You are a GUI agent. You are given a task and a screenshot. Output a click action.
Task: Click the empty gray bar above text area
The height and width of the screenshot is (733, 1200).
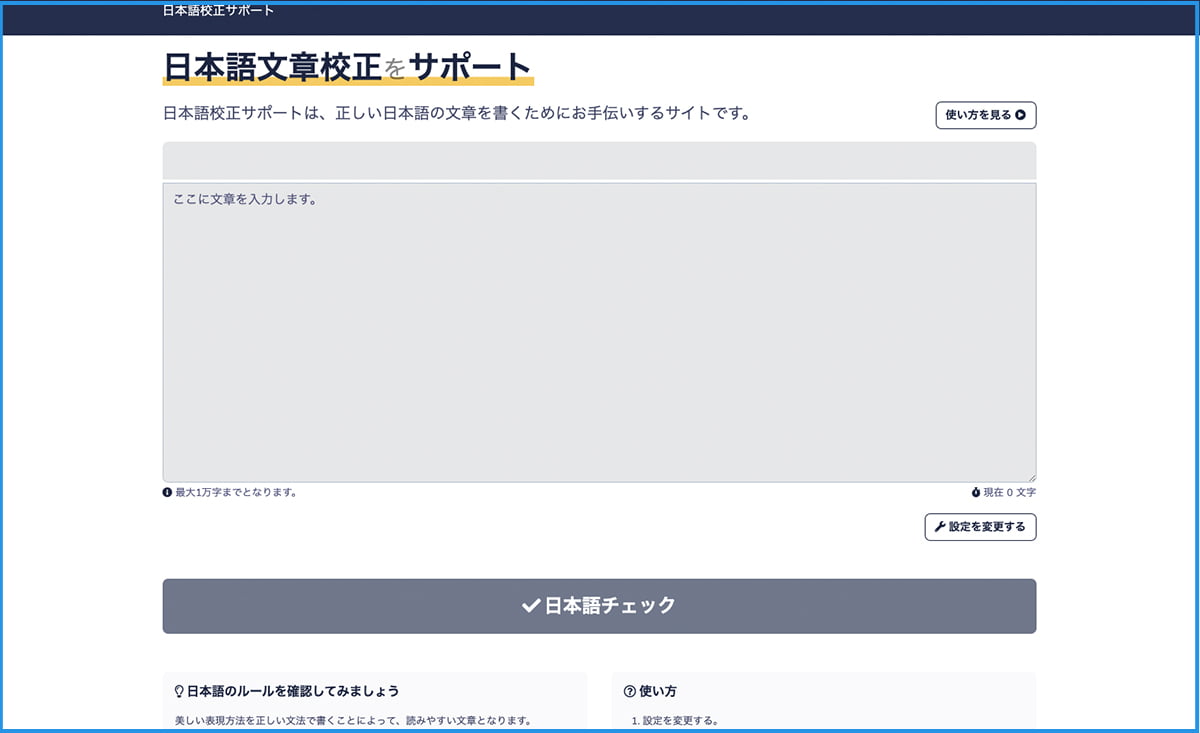599,160
